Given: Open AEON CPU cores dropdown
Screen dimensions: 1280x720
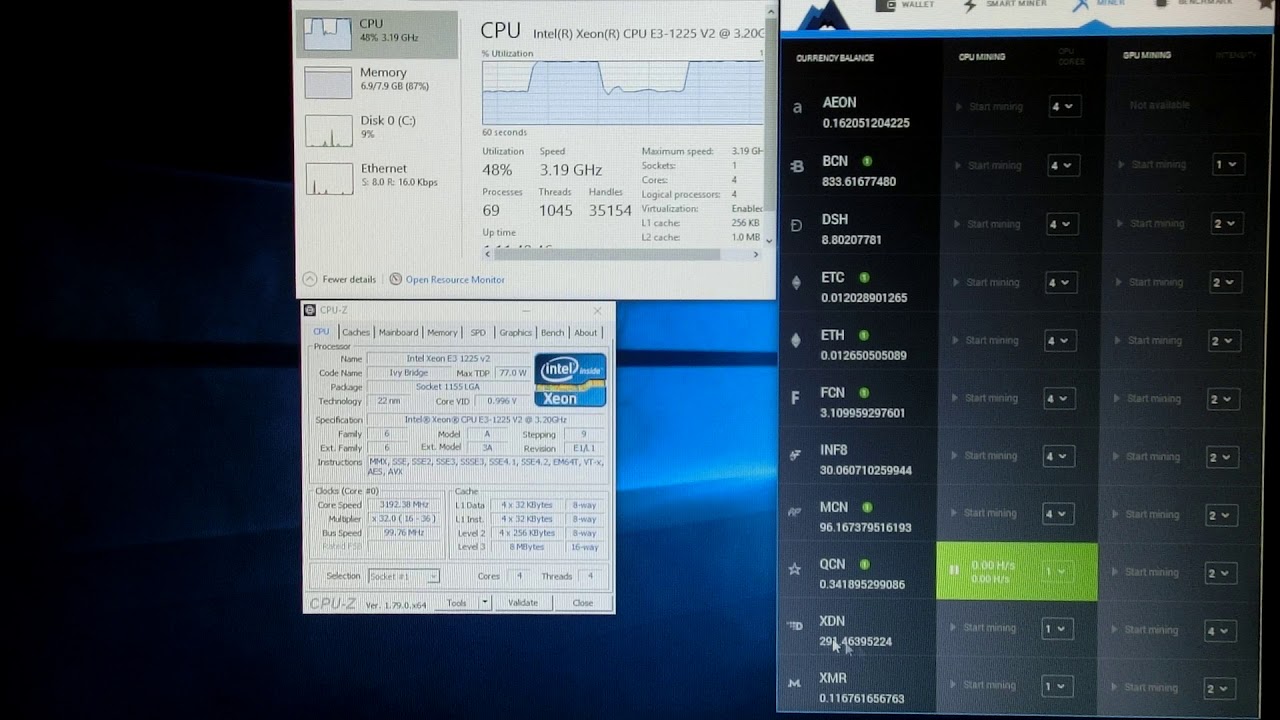Looking at the screenshot, I should coord(1064,106).
